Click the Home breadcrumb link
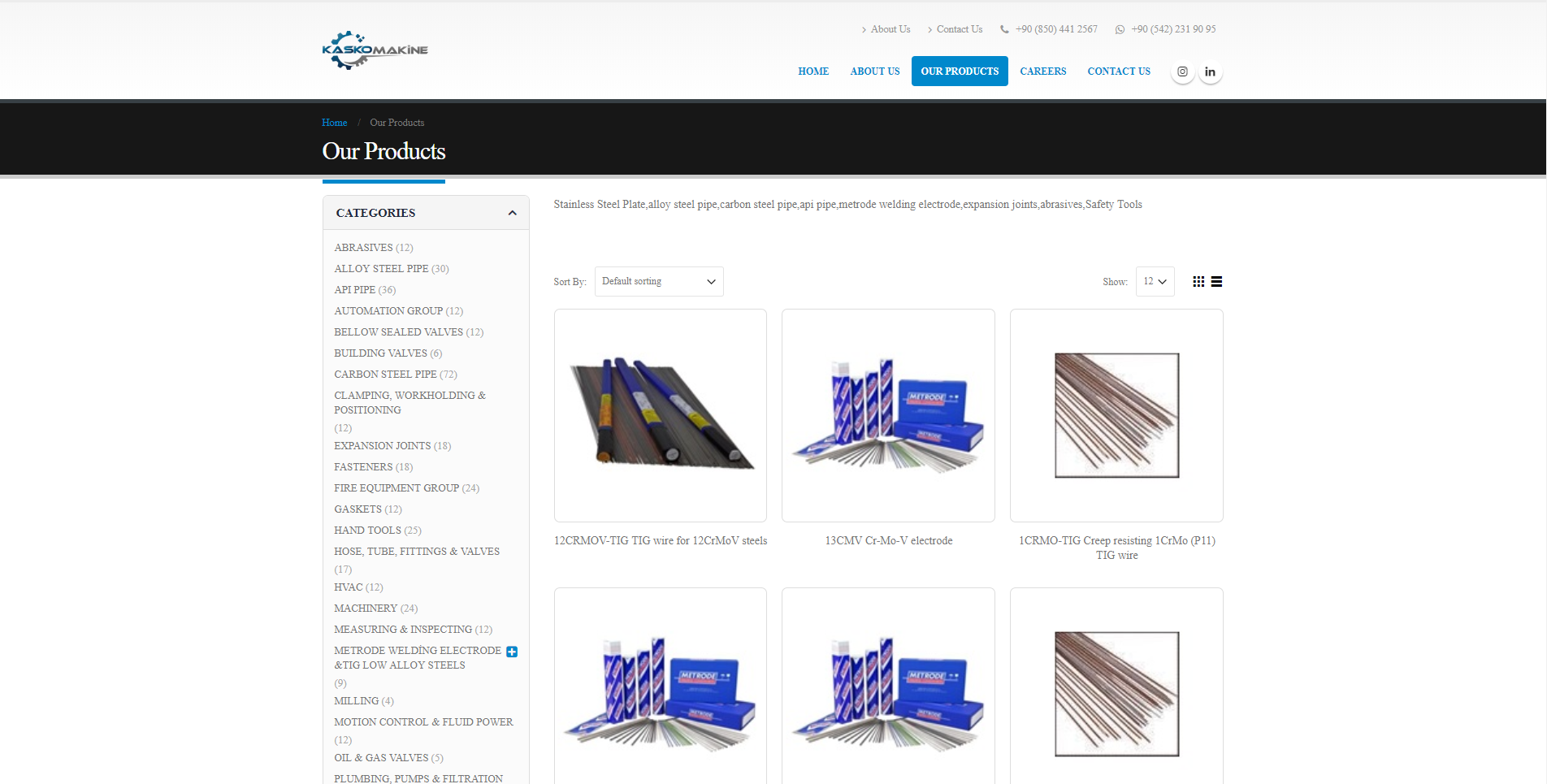 [x=335, y=123]
